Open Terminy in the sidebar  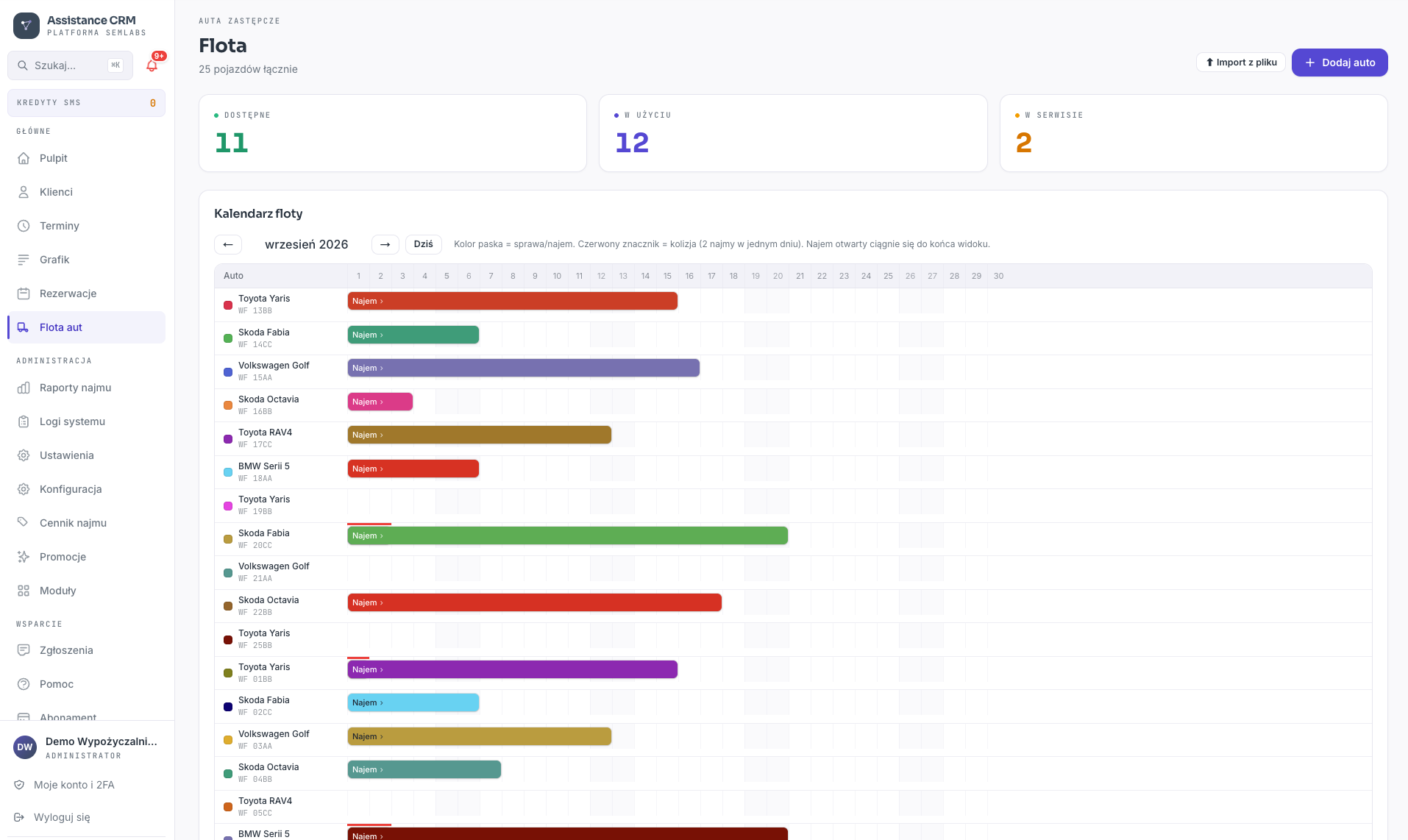click(86, 226)
